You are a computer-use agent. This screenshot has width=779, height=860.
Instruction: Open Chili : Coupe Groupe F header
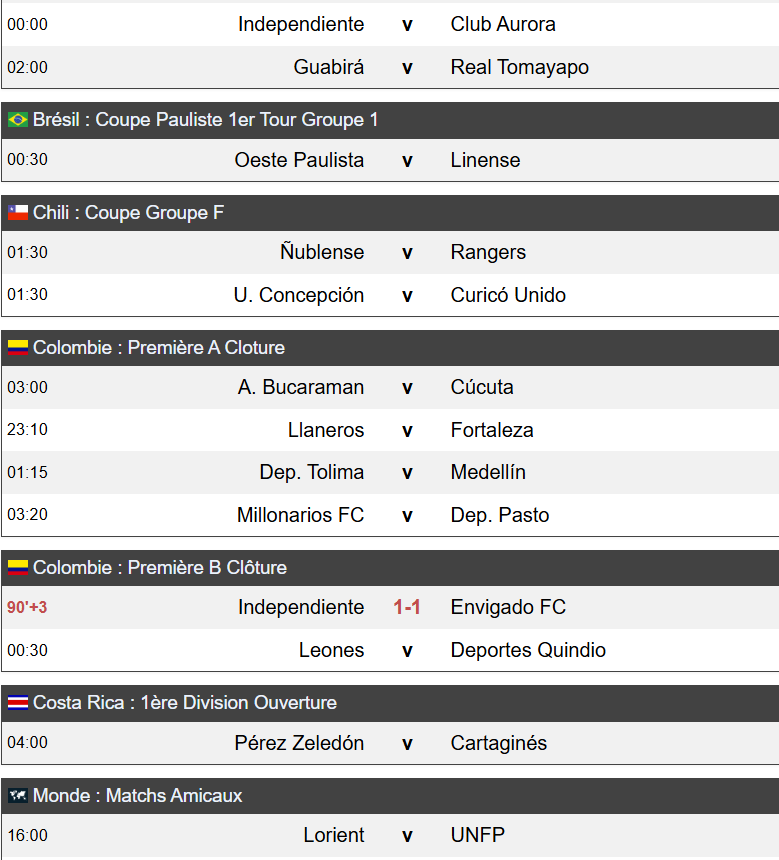click(x=128, y=212)
